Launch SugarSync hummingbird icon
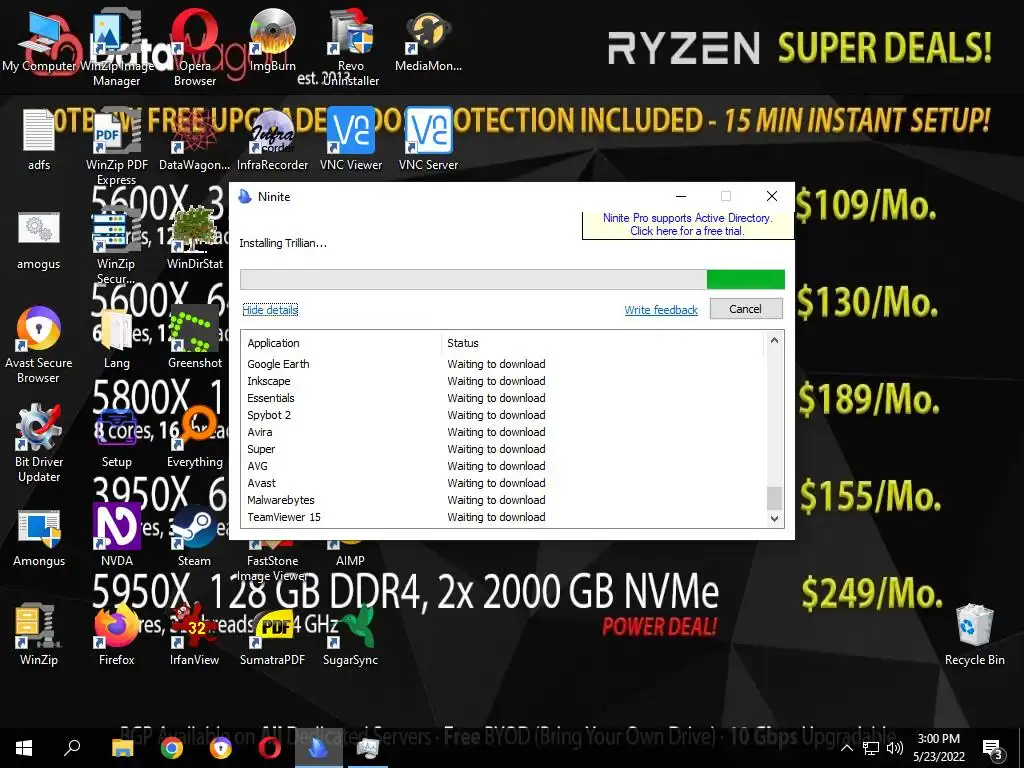1024x768 pixels. pos(351,635)
